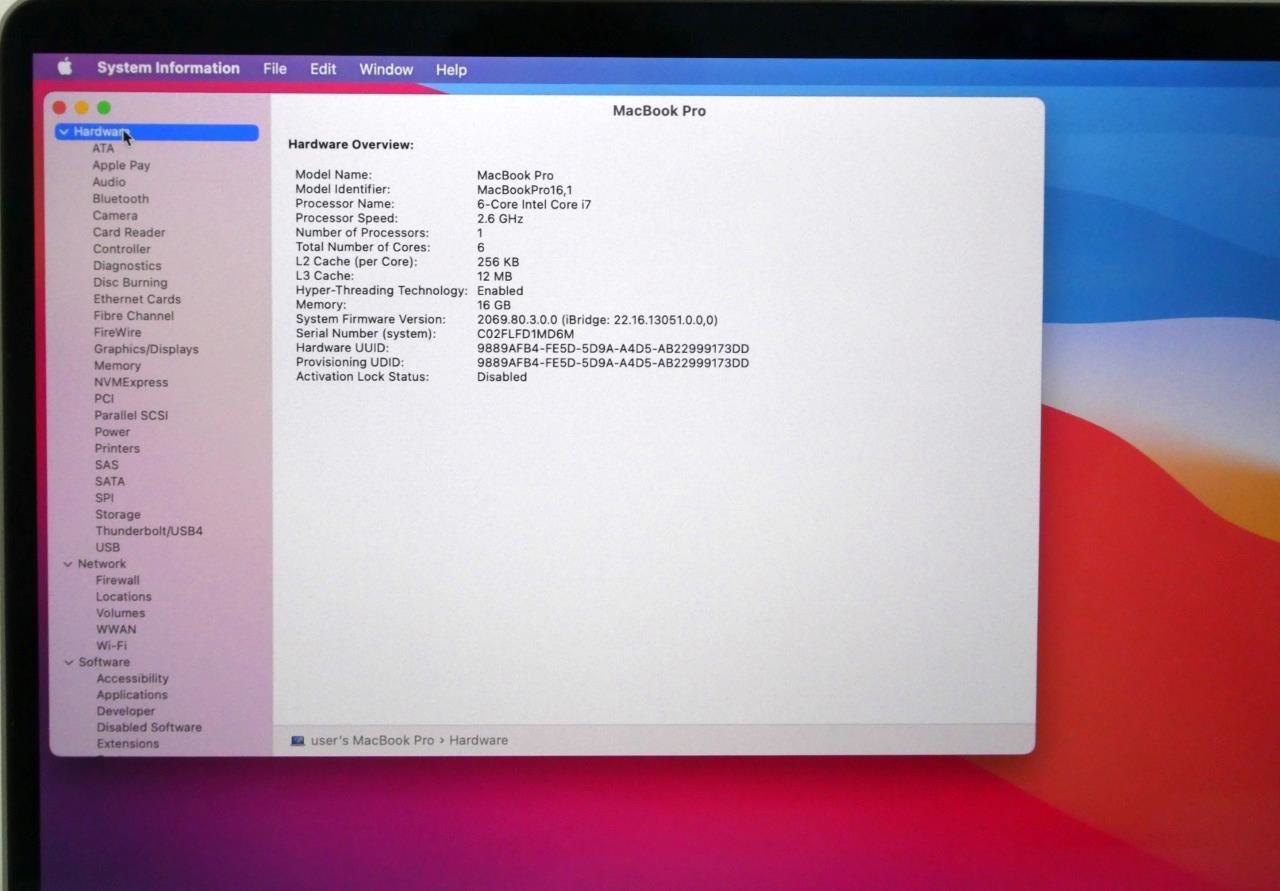Collapse the Network section chevron
The height and width of the screenshot is (891, 1280).
point(68,564)
